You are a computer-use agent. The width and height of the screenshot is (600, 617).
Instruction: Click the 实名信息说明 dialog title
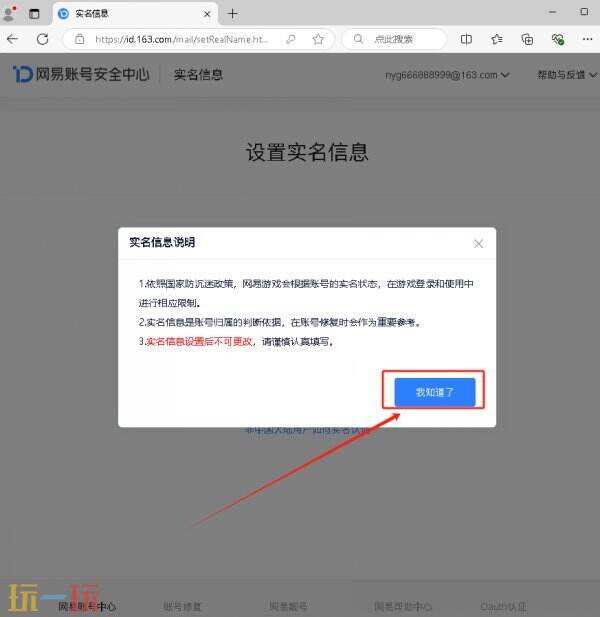click(x=162, y=242)
